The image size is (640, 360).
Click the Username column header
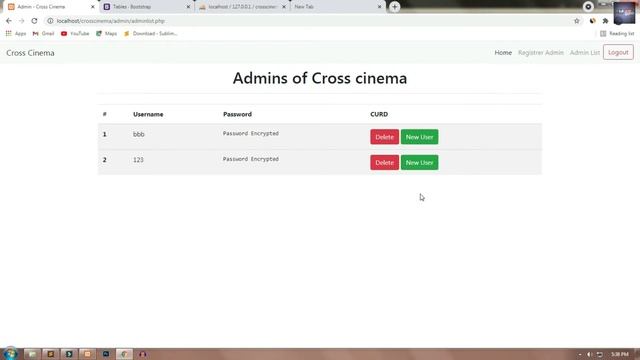point(148,114)
